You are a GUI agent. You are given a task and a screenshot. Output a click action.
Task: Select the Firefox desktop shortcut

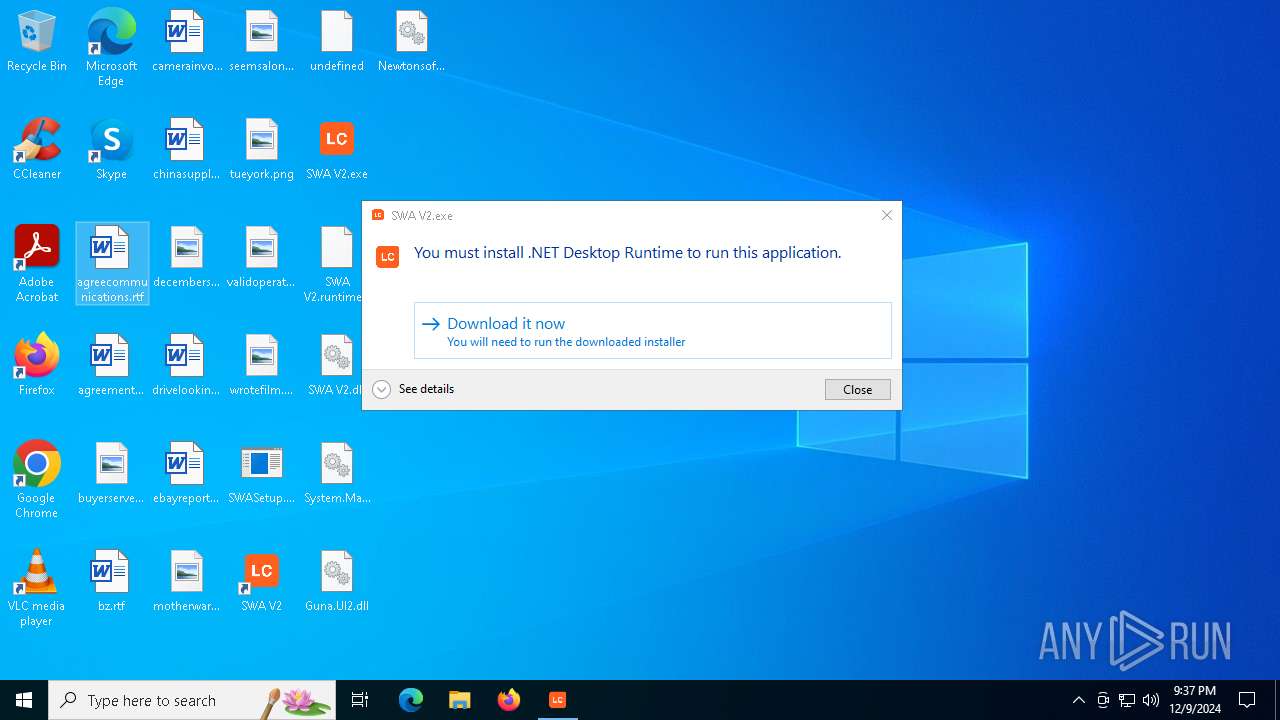click(x=37, y=366)
